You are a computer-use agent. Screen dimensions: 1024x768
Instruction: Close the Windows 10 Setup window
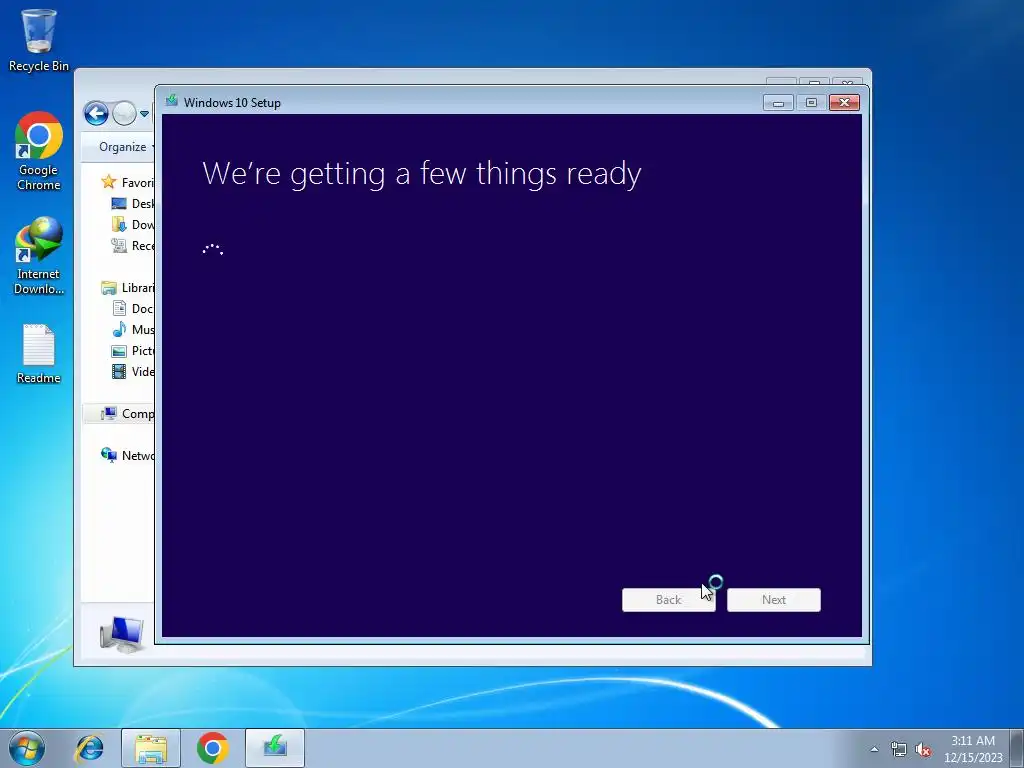point(844,103)
